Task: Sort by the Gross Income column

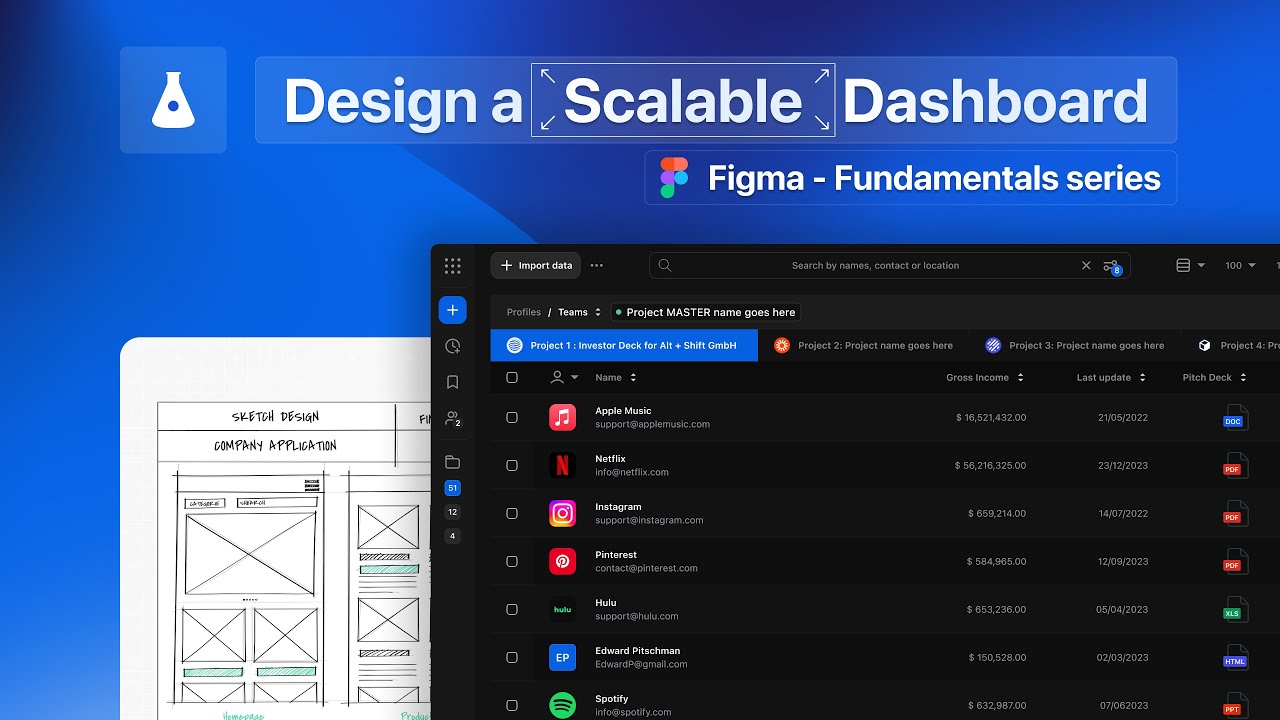Action: pos(985,378)
